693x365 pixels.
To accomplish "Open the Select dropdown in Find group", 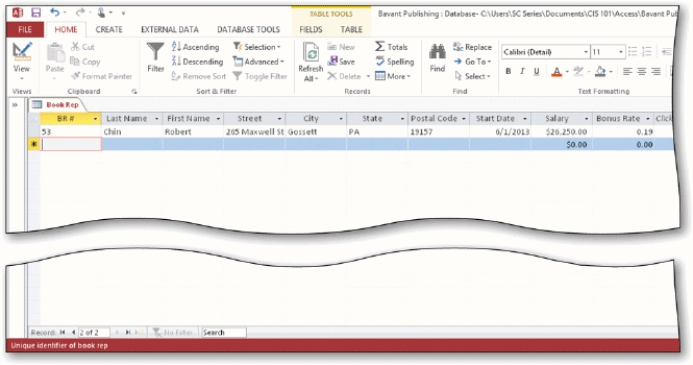I will coord(472,76).
